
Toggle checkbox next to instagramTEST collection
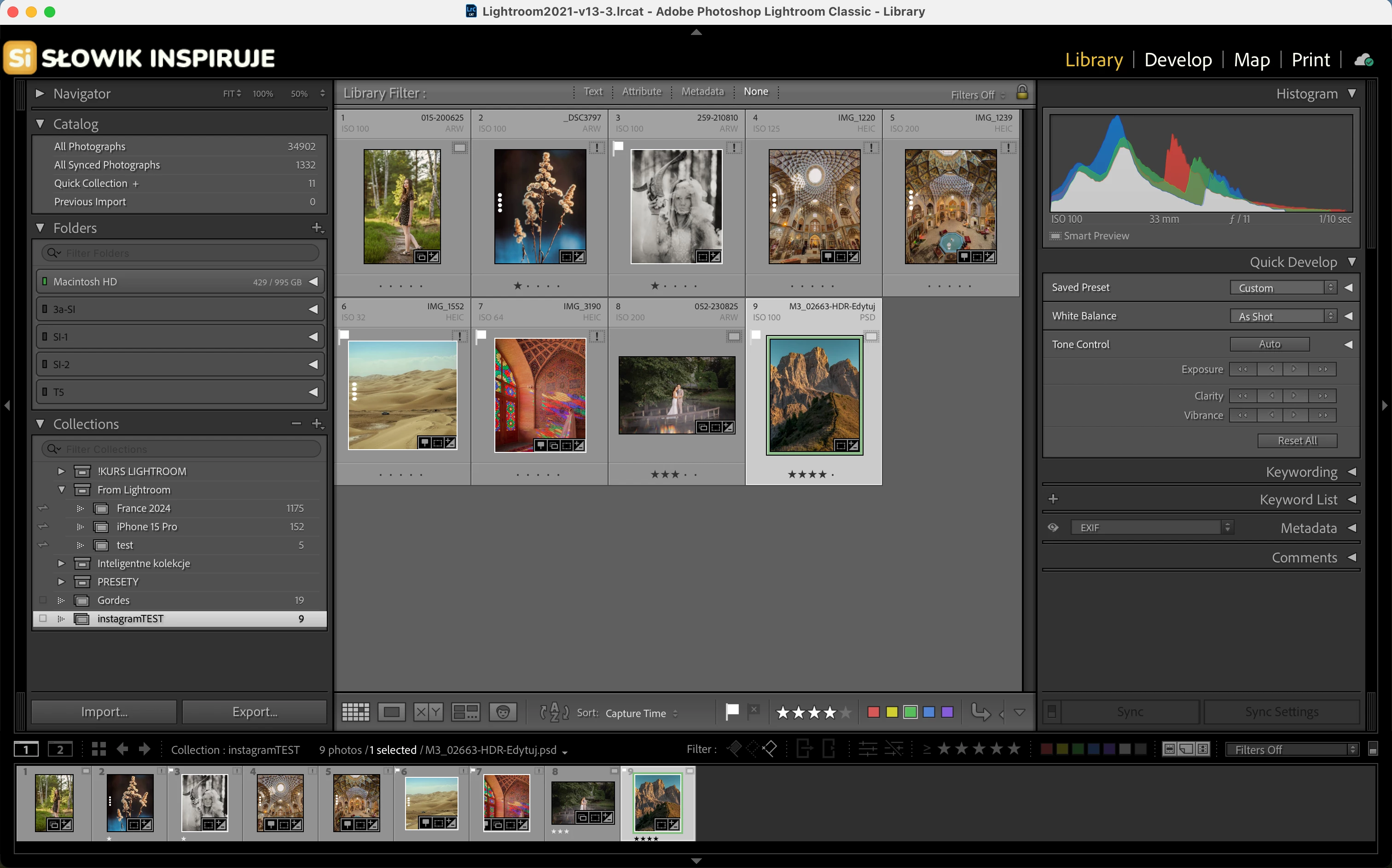tap(43, 618)
